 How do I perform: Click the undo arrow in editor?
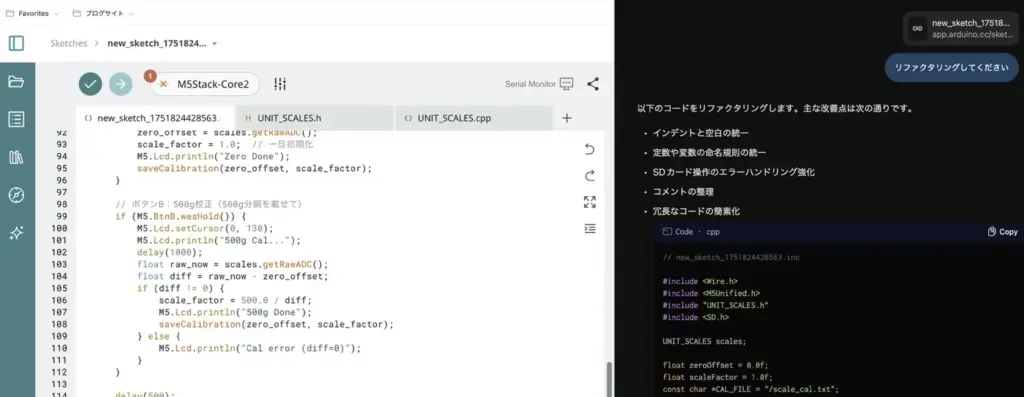tap(590, 150)
